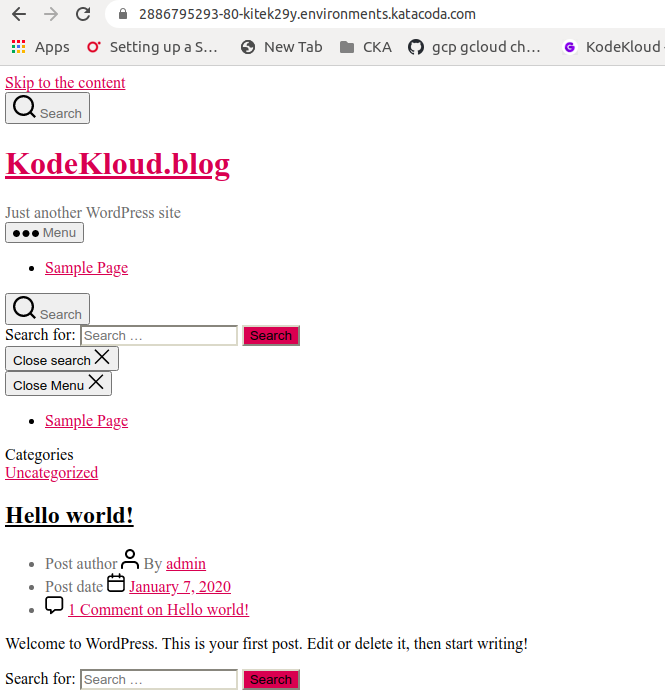665x700 pixels.
Task: Click the browser forward arrow
Action: click(x=51, y=14)
